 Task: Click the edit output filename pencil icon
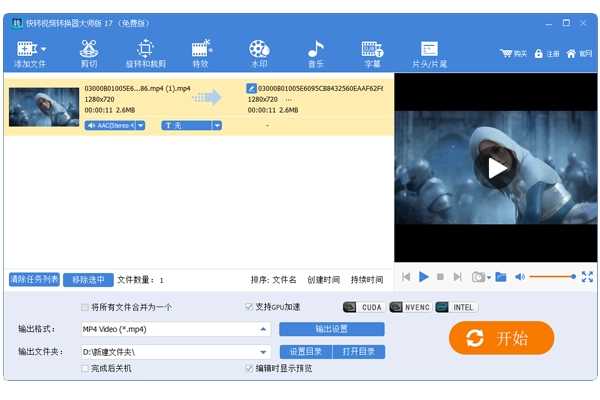[x=251, y=88]
